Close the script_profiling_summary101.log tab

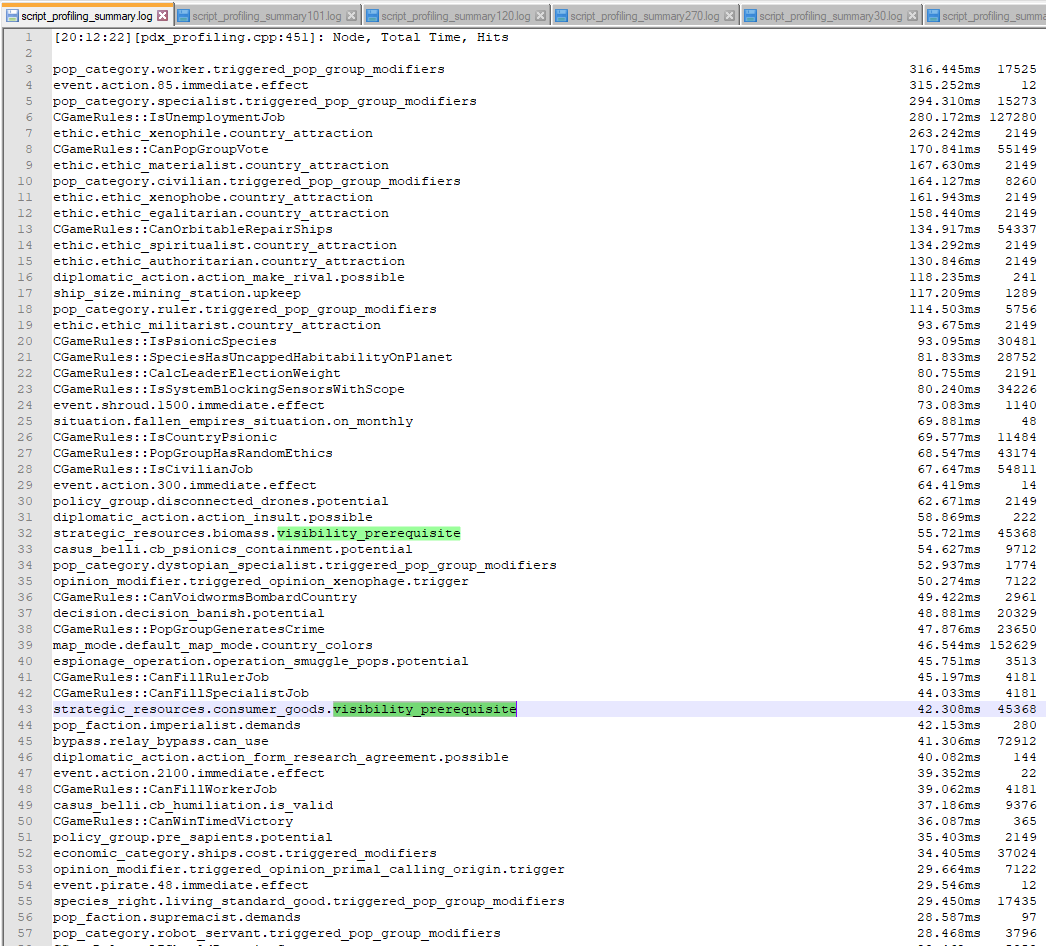352,15
